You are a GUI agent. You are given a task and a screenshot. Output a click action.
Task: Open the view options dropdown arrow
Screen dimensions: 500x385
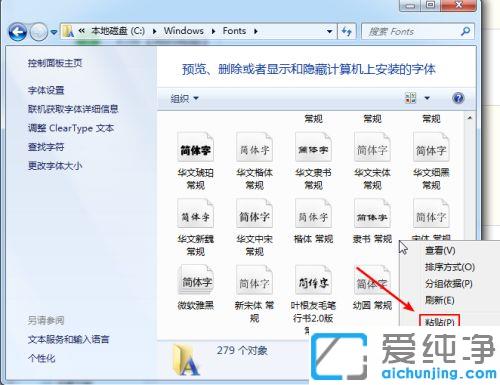point(427,98)
